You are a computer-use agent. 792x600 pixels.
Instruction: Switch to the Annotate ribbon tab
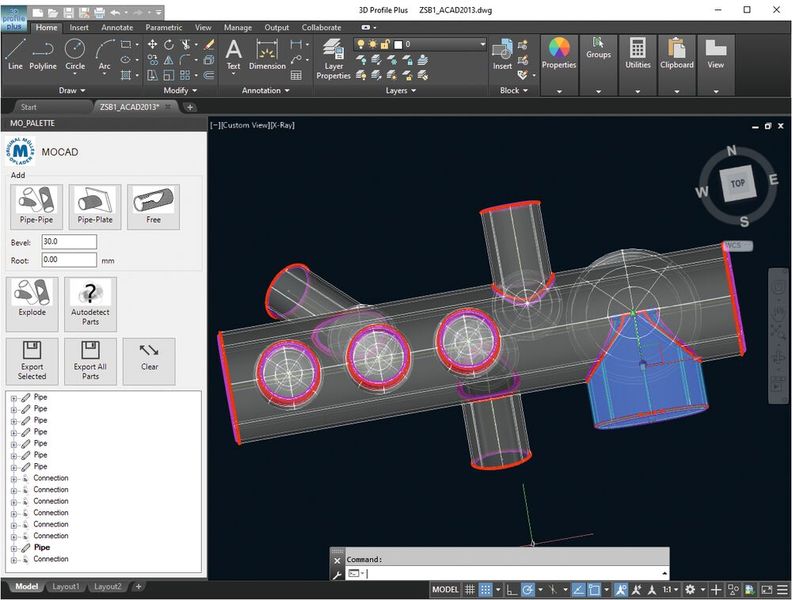click(x=115, y=28)
